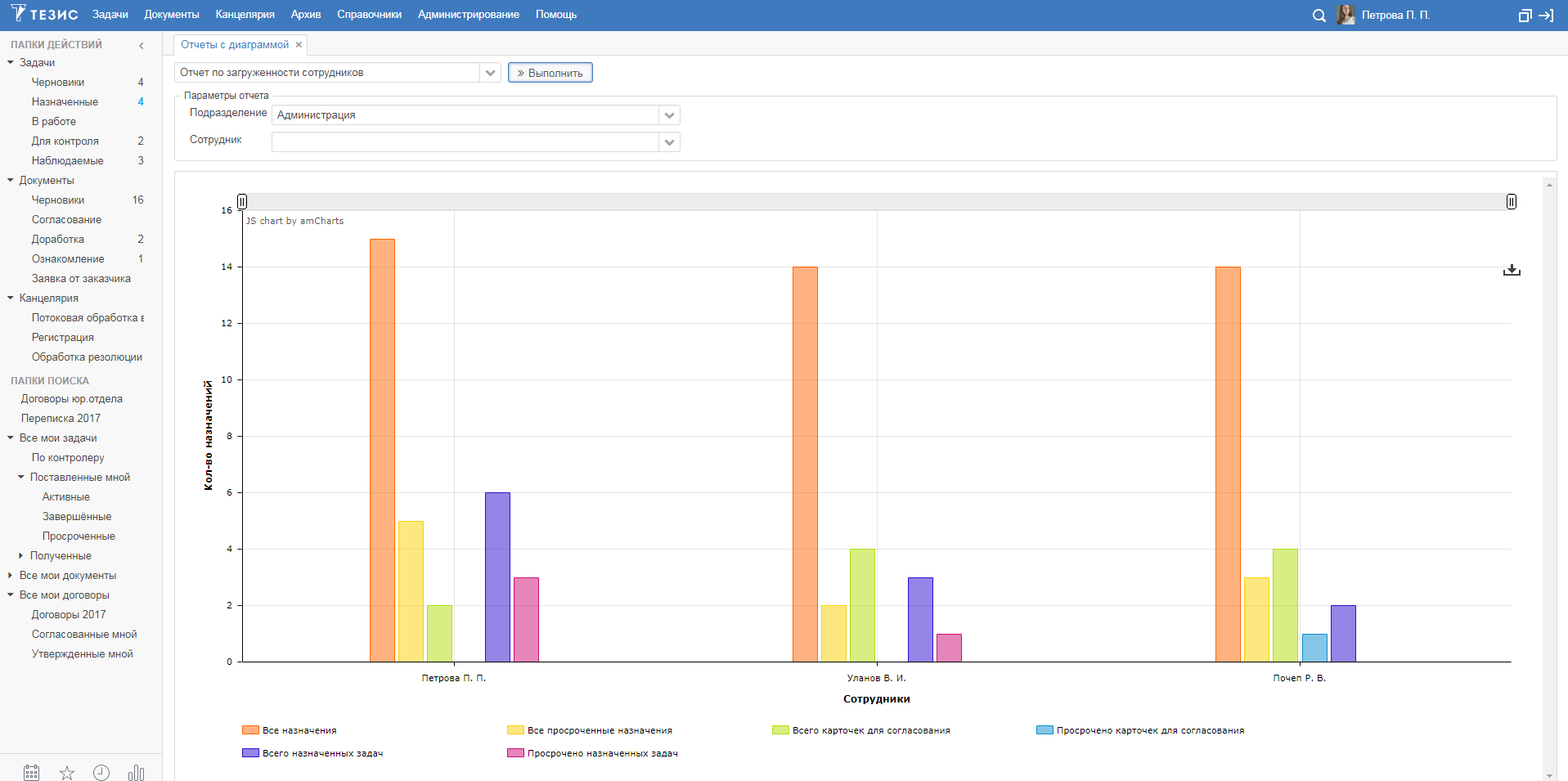The height and width of the screenshot is (781, 1568).
Task: Click the Подразделение field with Администрация
Action: (x=465, y=115)
